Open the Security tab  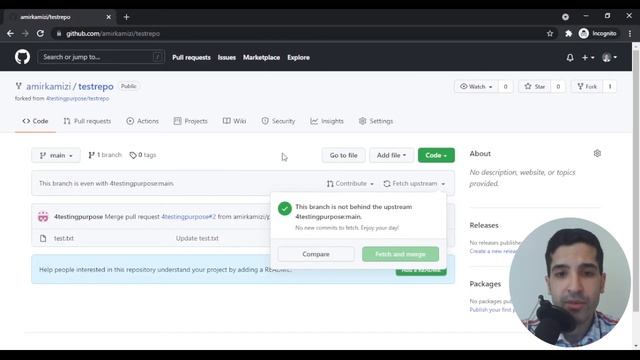click(x=278, y=121)
